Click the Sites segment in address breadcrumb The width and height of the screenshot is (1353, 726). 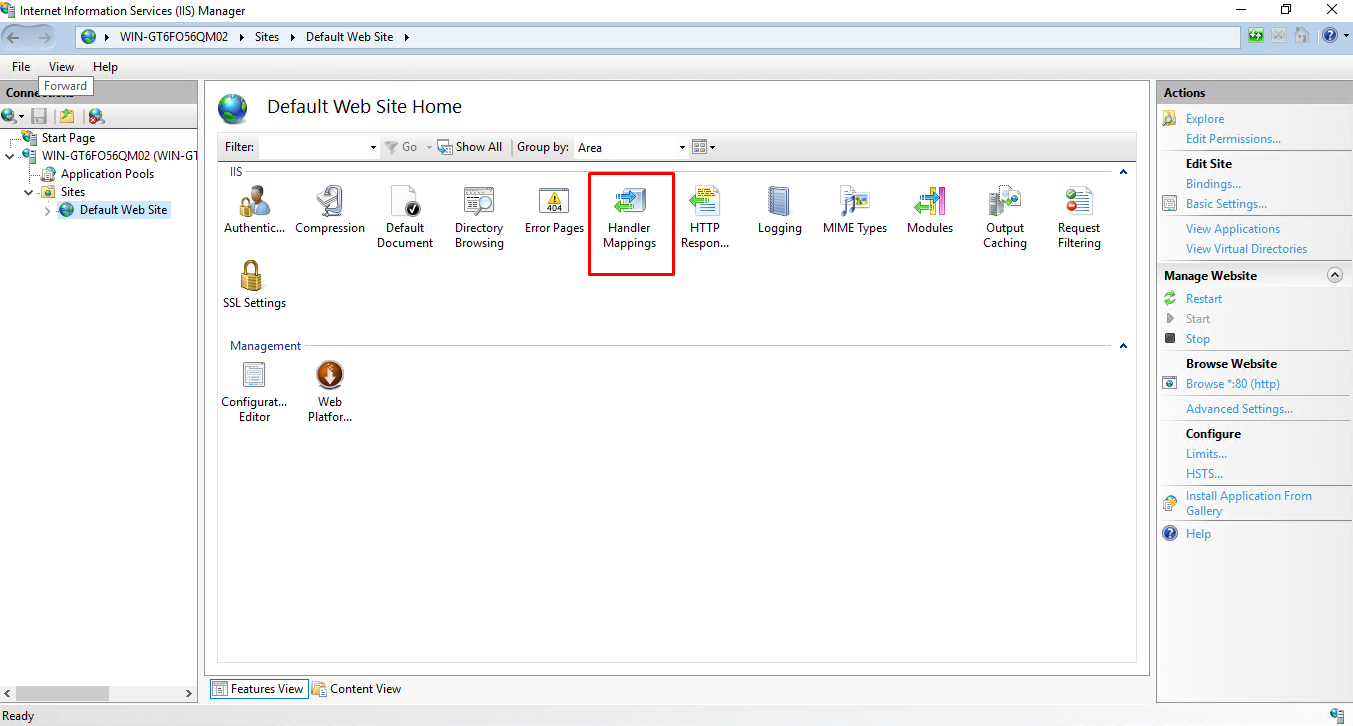click(x=267, y=37)
